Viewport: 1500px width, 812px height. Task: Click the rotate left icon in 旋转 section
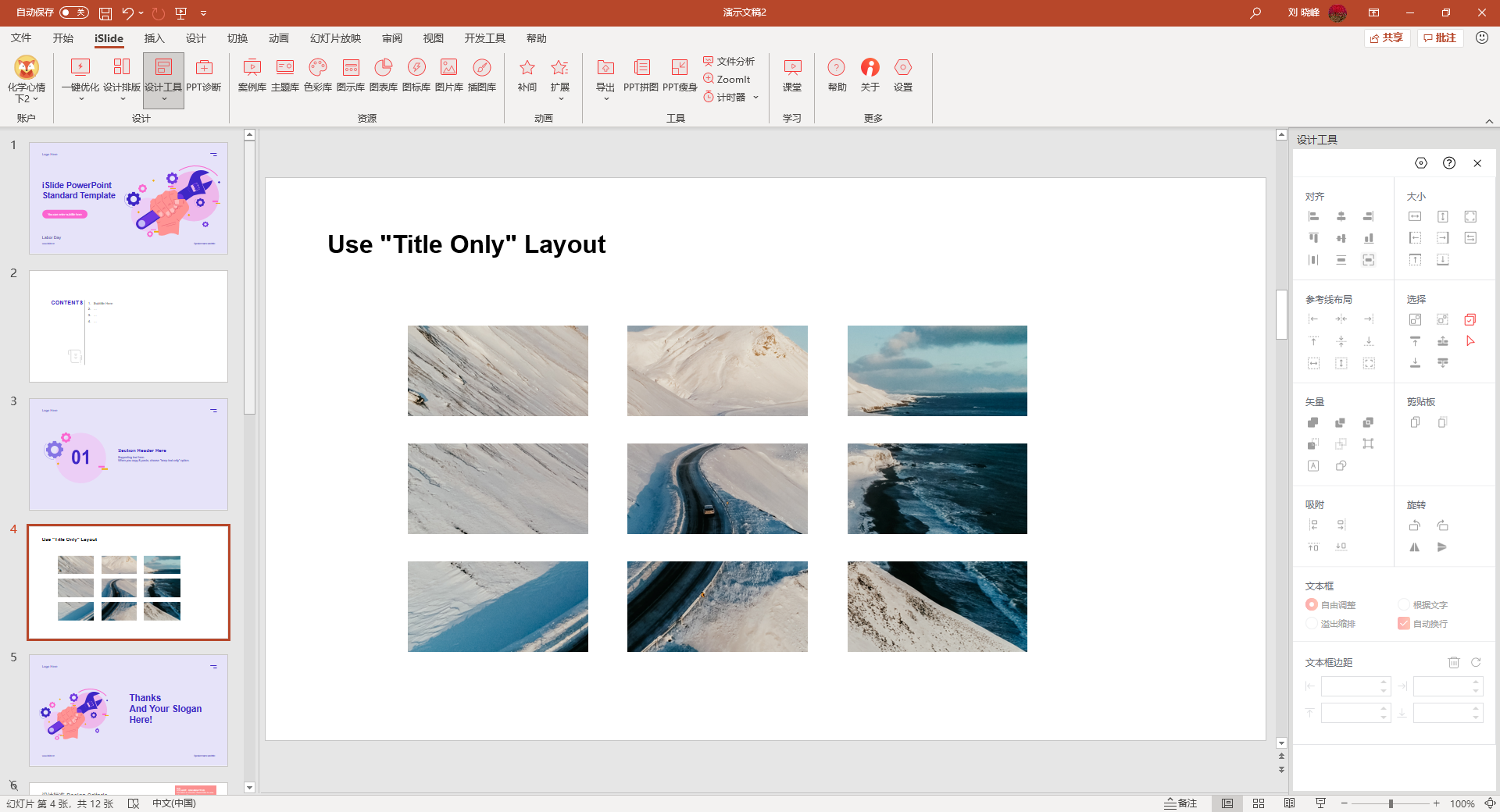[x=1415, y=525]
